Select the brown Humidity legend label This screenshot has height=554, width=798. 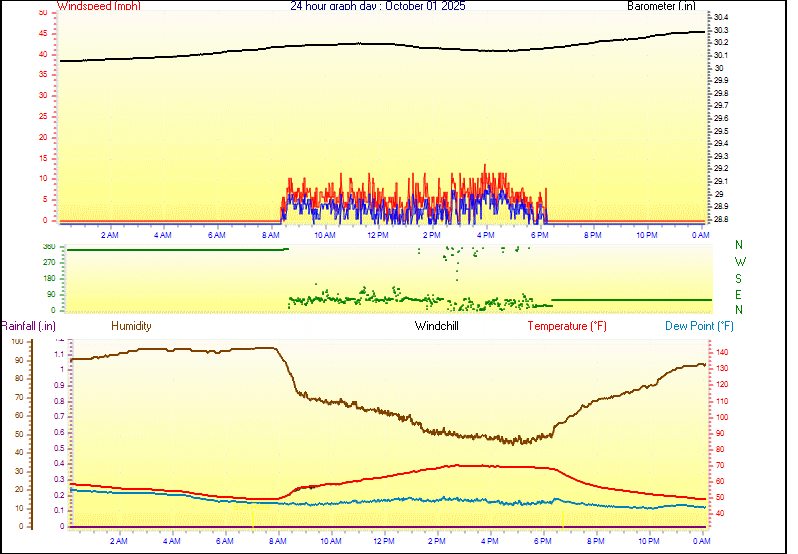coord(131,326)
